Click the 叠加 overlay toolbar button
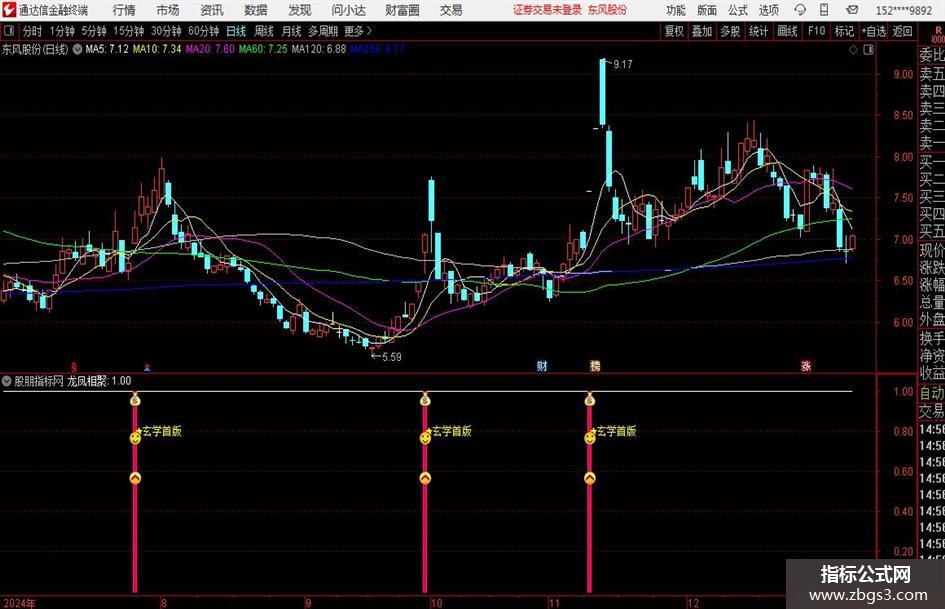Screen dimensions: 945x609 tap(702, 31)
